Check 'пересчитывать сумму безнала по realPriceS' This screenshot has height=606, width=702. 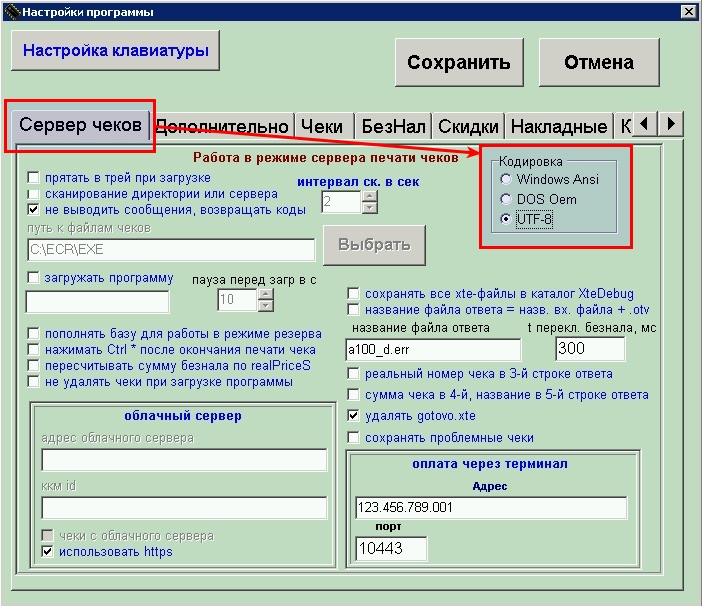click(x=33, y=365)
